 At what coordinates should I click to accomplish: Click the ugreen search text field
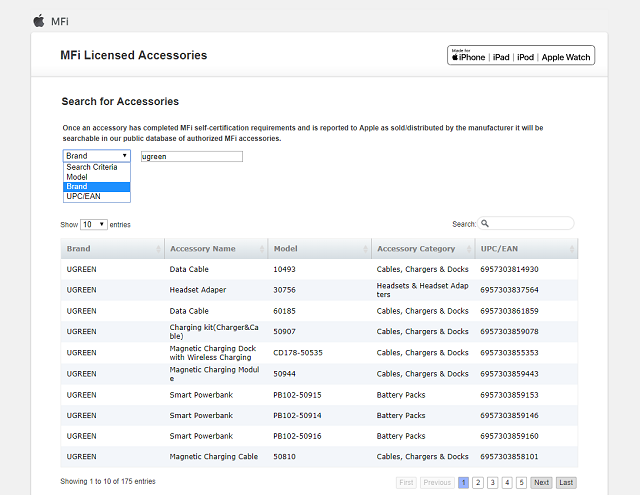point(191,156)
